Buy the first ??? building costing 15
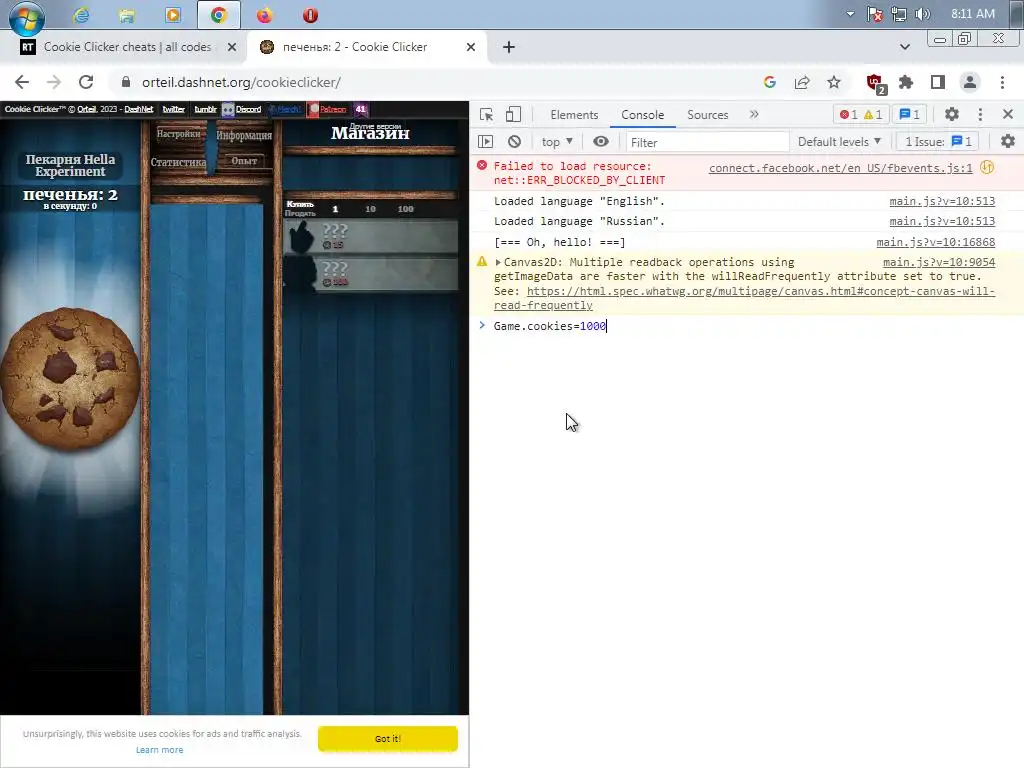Image resolution: width=1024 pixels, height=768 pixels. pyautogui.click(x=370, y=236)
